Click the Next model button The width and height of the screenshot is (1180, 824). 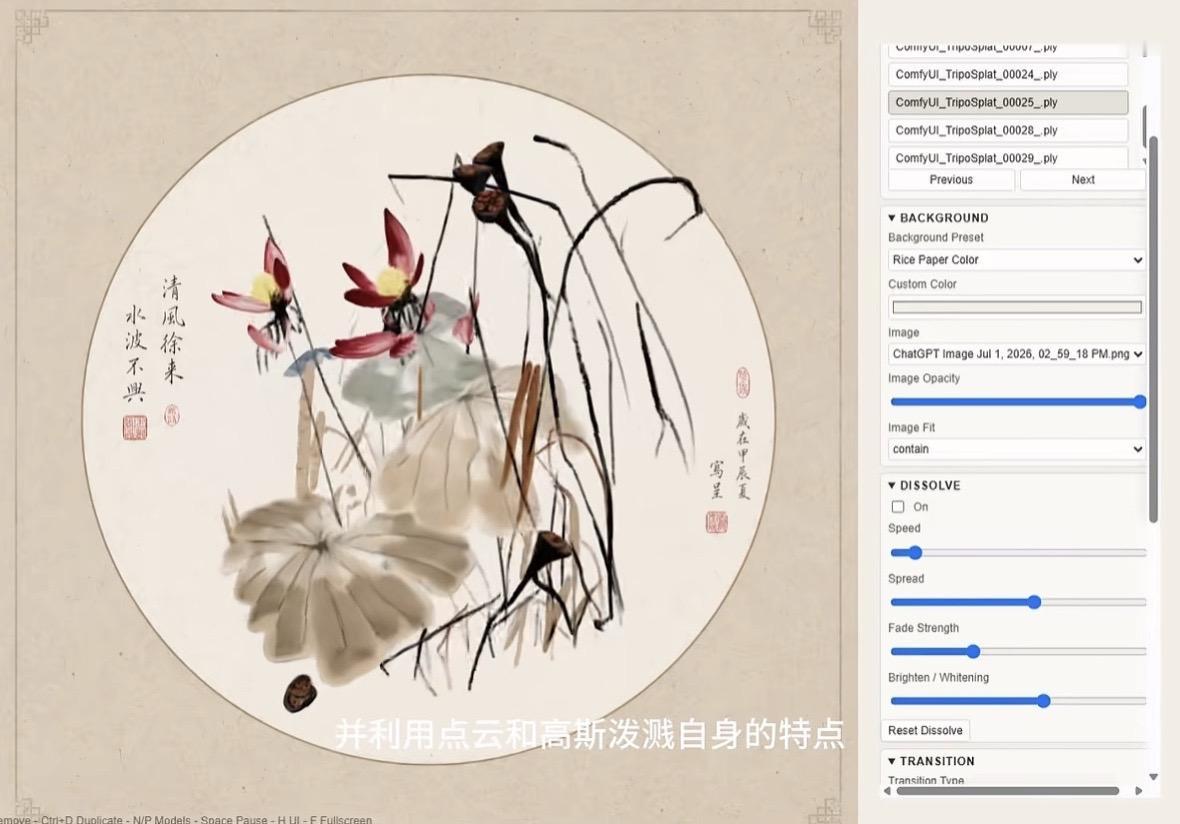(x=1082, y=180)
